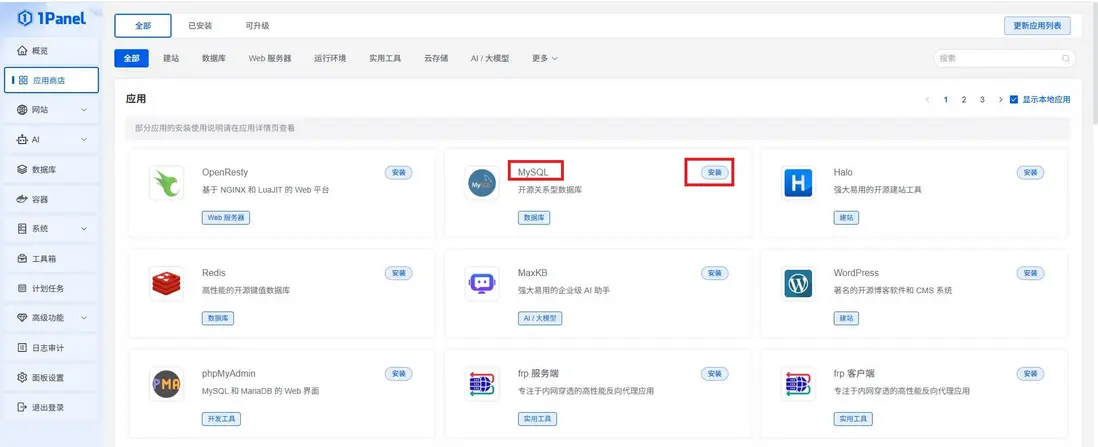Screen dimensions: 1098x447
Task: Expand the AI sidebar menu
Action: 51,139
